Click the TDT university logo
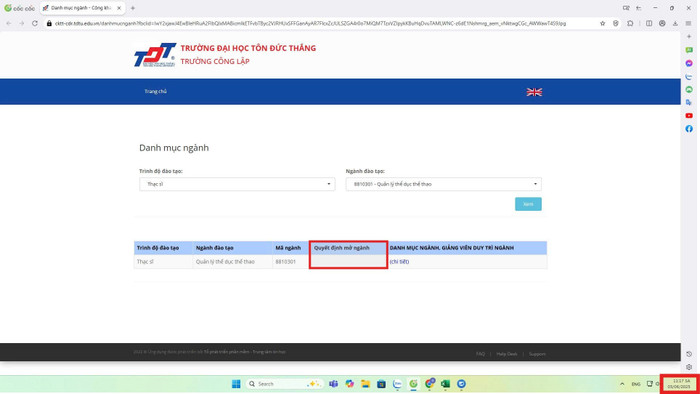 click(x=155, y=55)
